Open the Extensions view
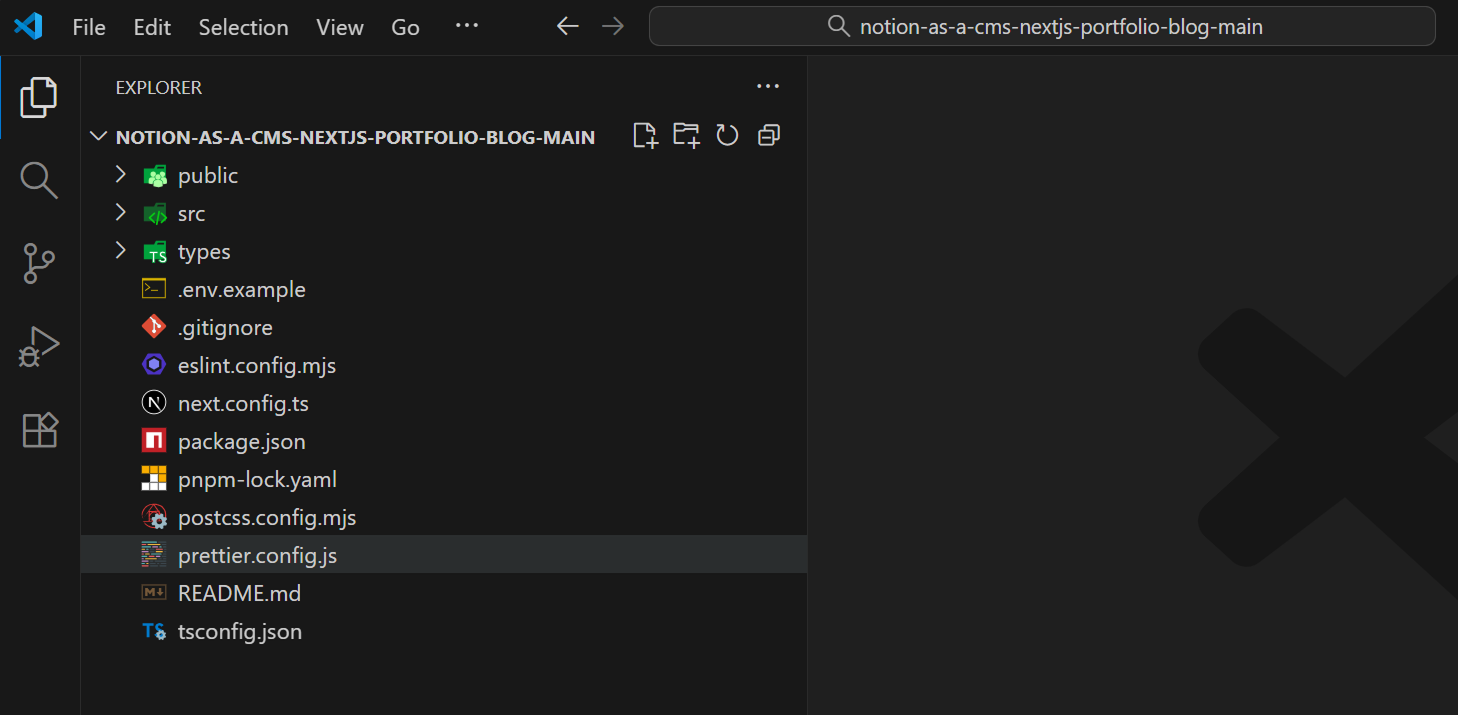The image size is (1458, 715). pyautogui.click(x=40, y=430)
